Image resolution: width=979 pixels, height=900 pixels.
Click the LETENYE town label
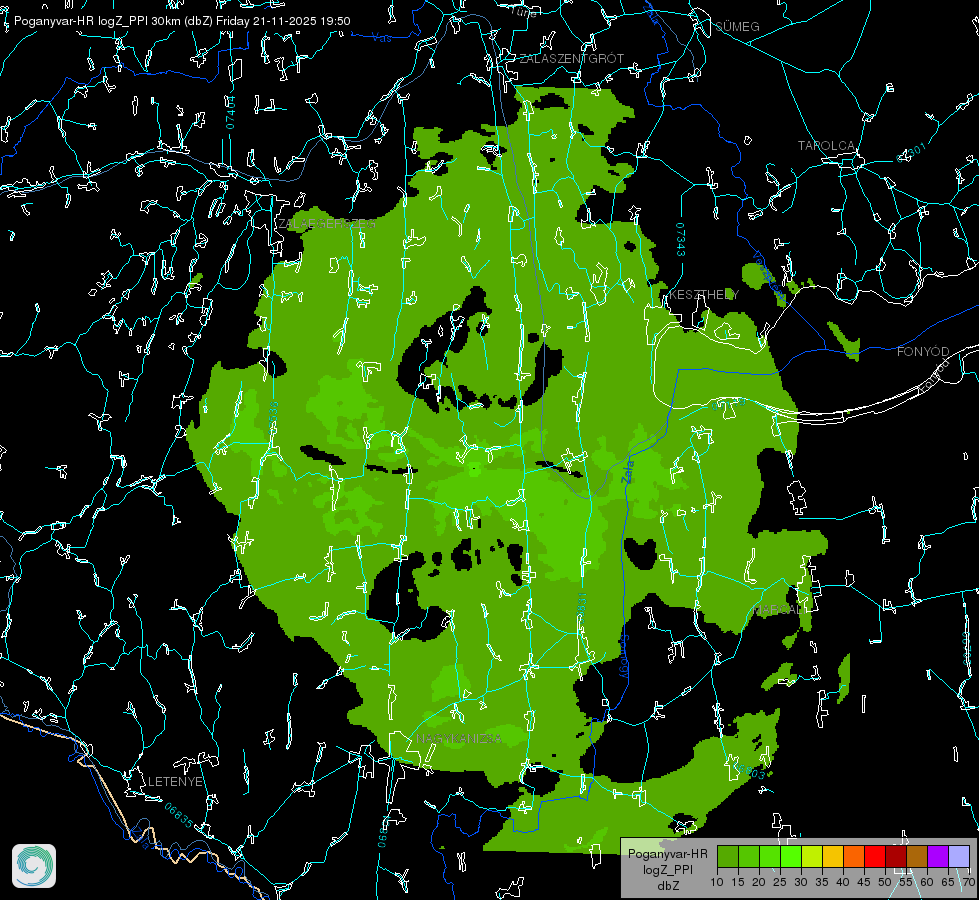pyautogui.click(x=175, y=782)
